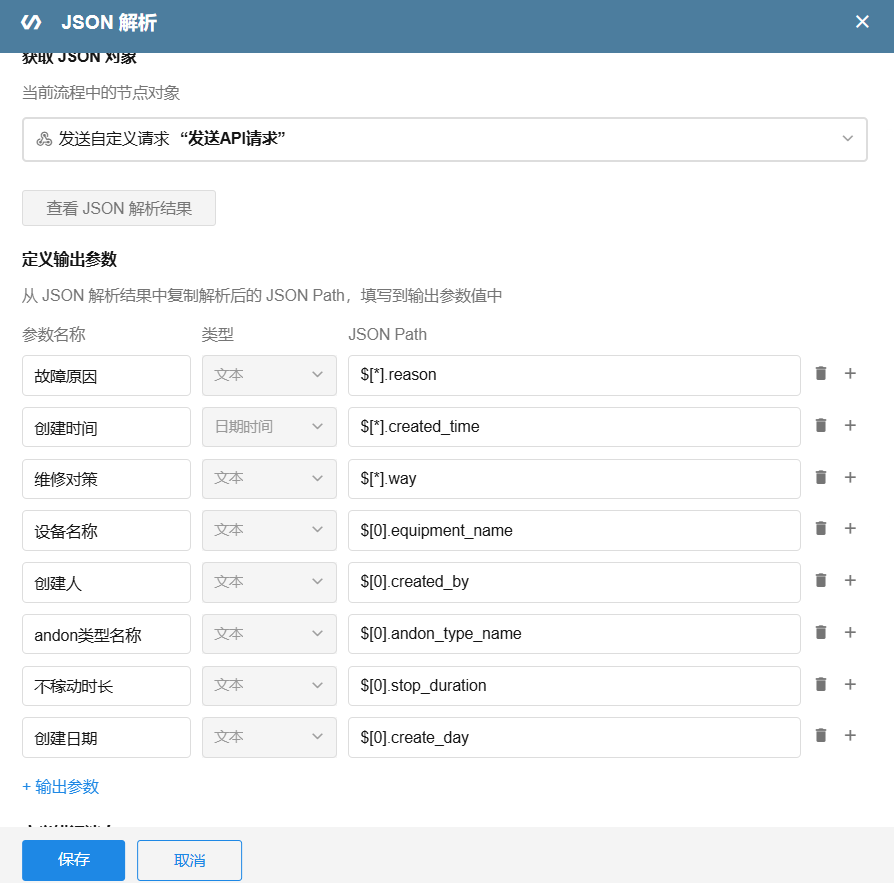Viewport: 894px width, 883px height.
Task: Delete the 维修对策 output parameter
Action: (820, 478)
